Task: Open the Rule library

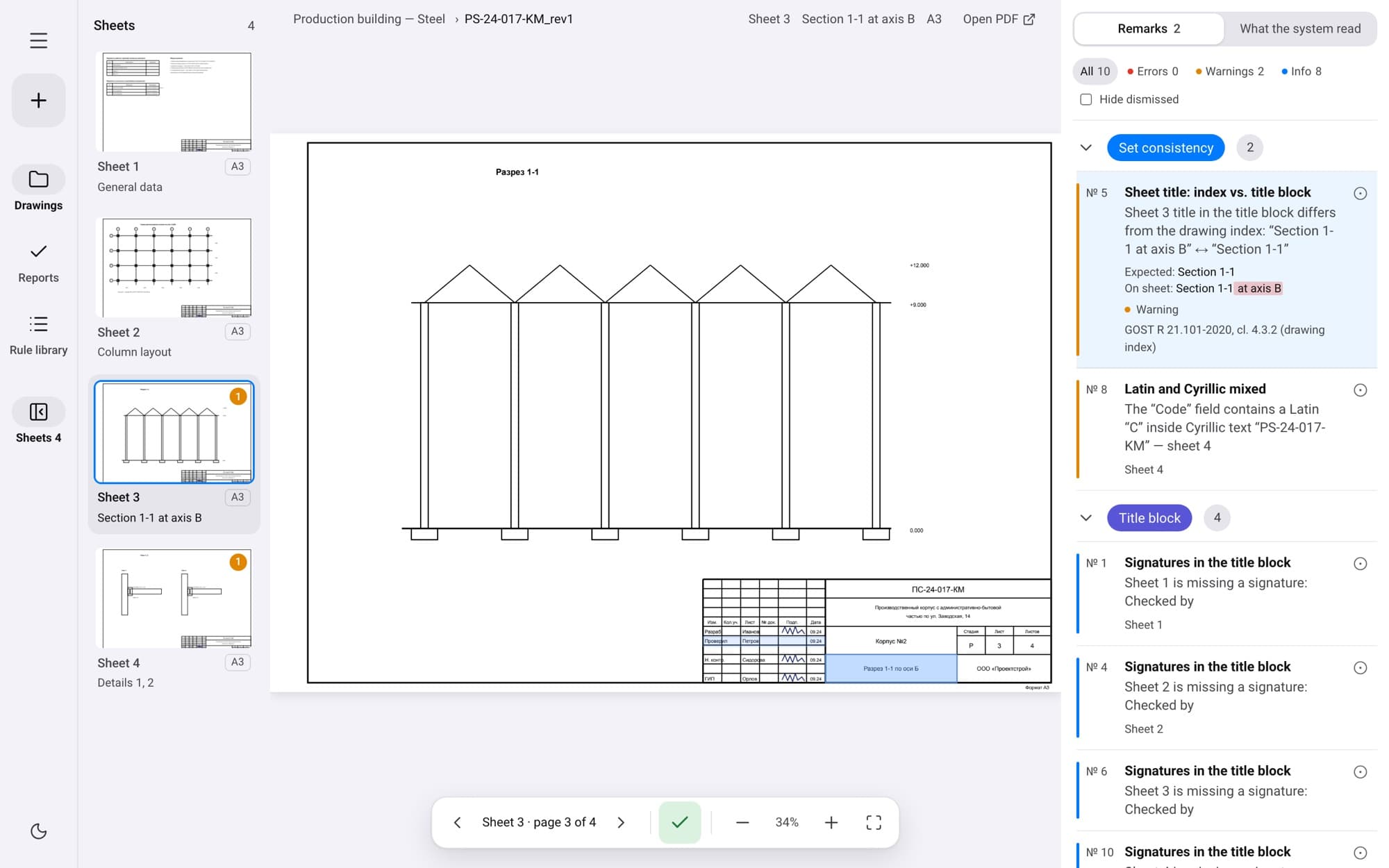Action: pos(38,335)
